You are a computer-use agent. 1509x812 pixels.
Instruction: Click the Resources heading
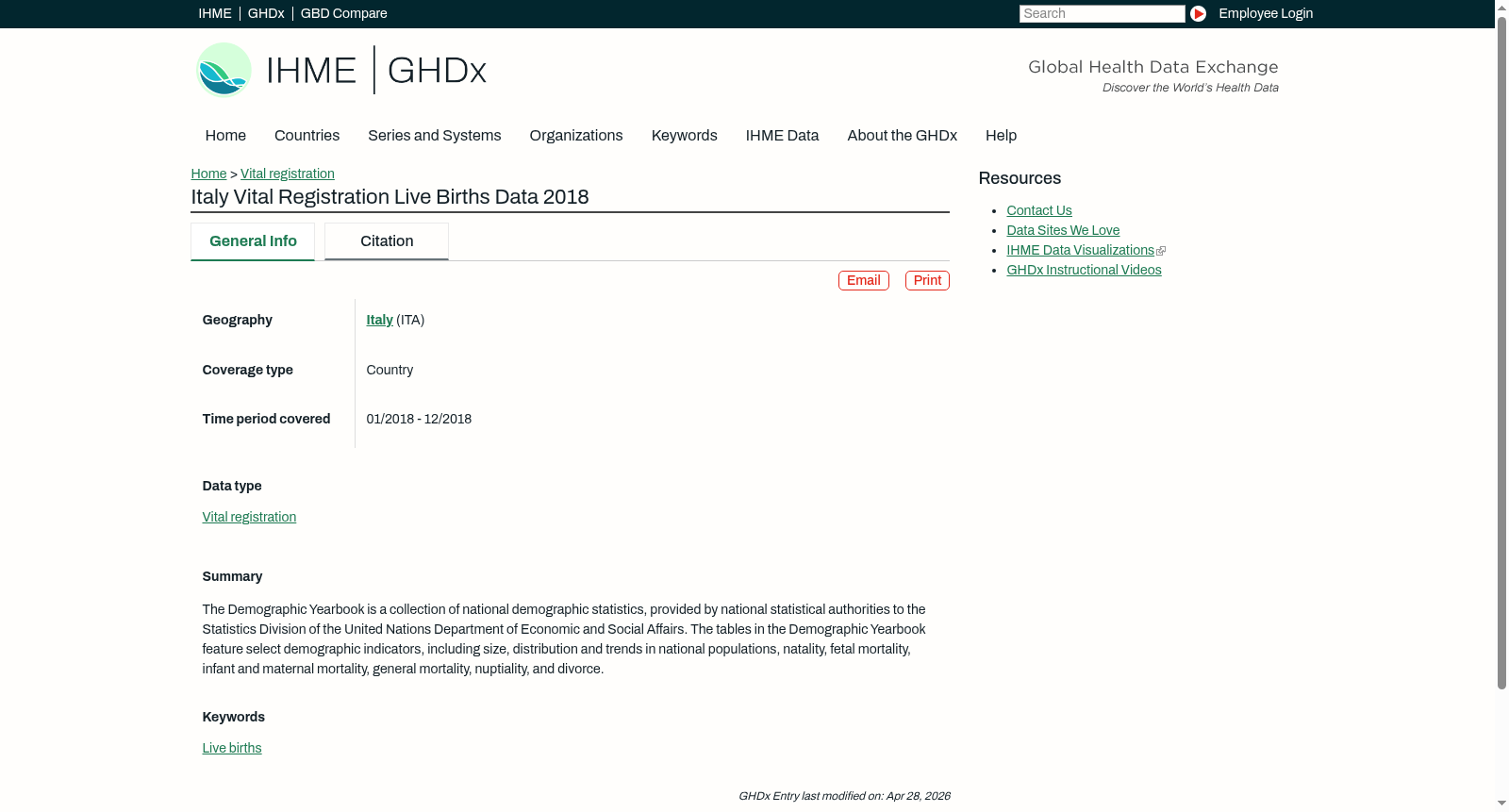point(1020,179)
